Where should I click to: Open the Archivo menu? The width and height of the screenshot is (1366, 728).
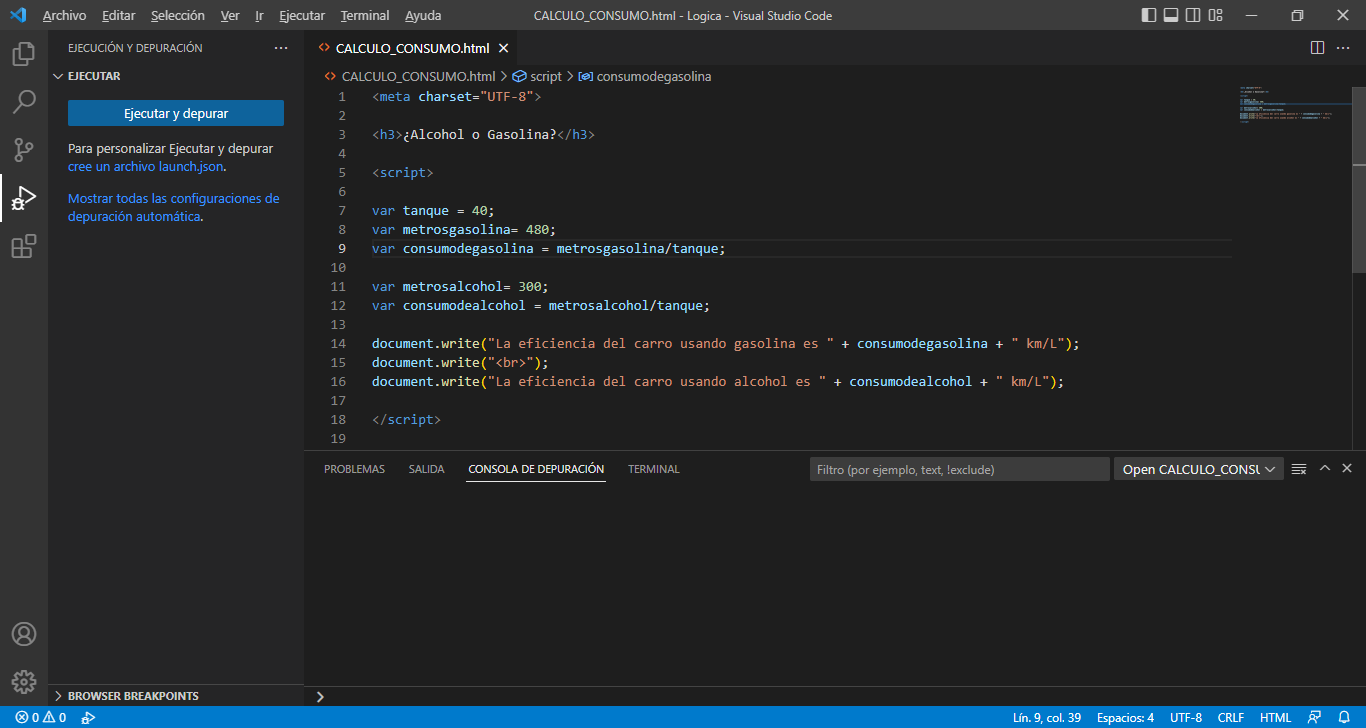pyautogui.click(x=64, y=16)
